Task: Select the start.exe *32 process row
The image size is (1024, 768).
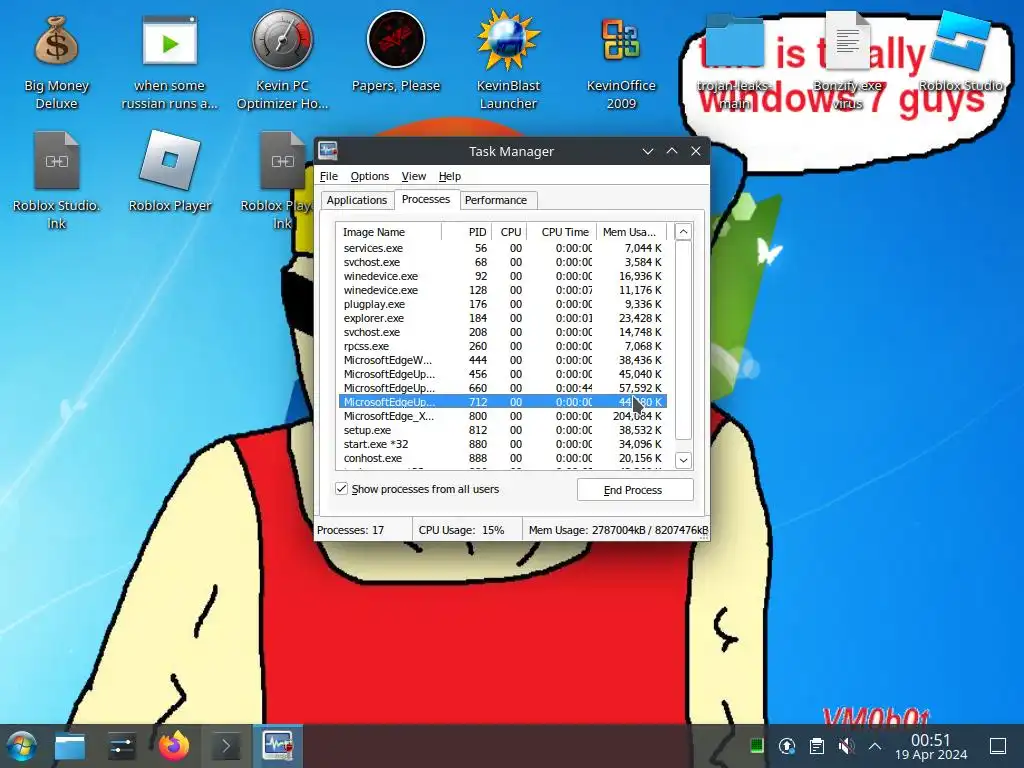Action: [502, 444]
